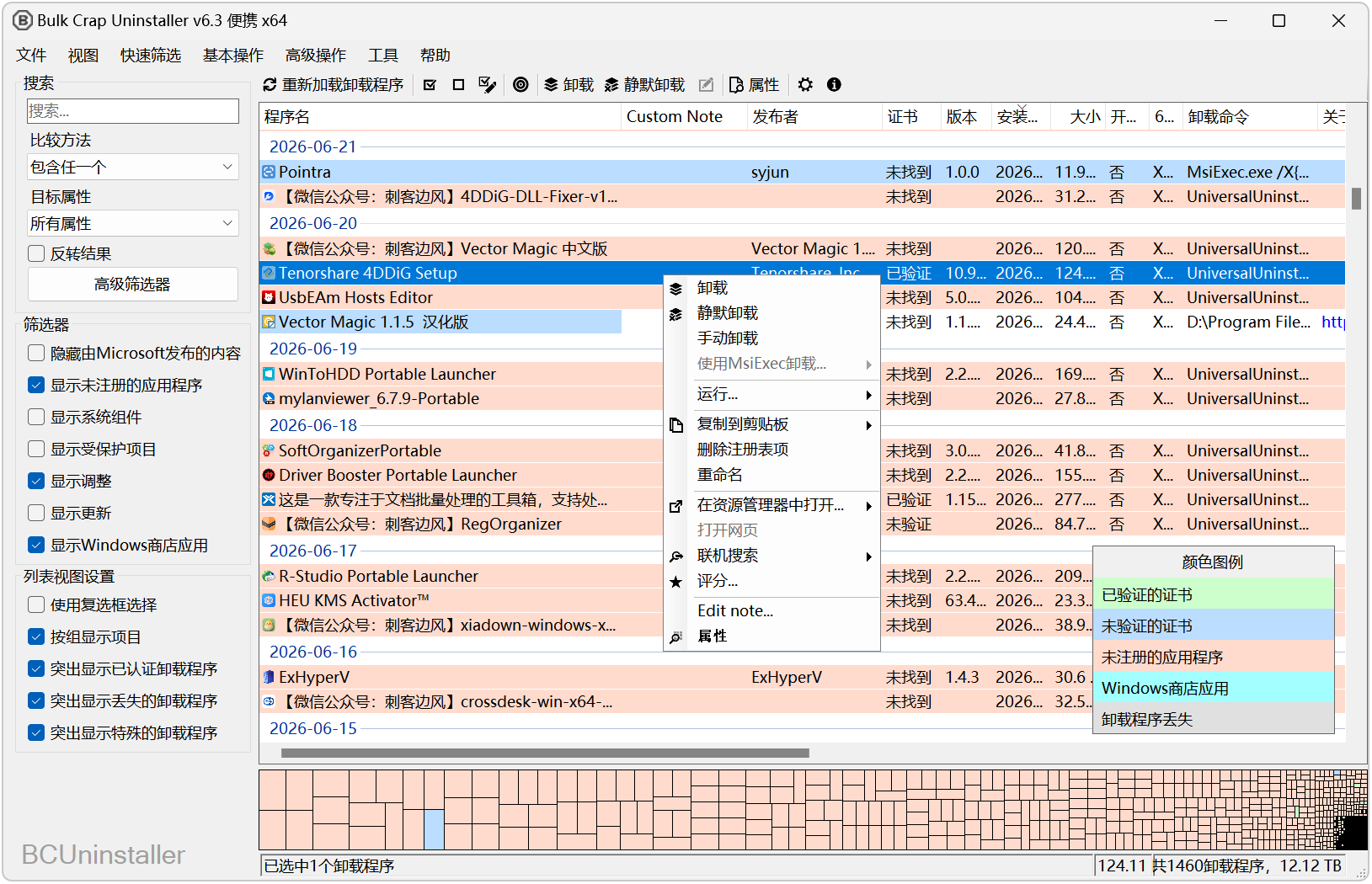Click the search icon beside 联机搜索

(675, 556)
